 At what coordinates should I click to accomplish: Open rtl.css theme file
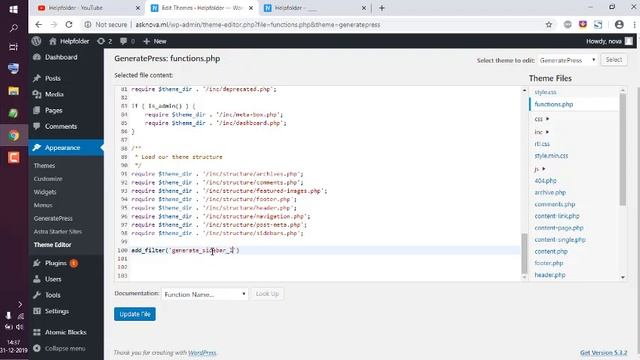(542, 144)
